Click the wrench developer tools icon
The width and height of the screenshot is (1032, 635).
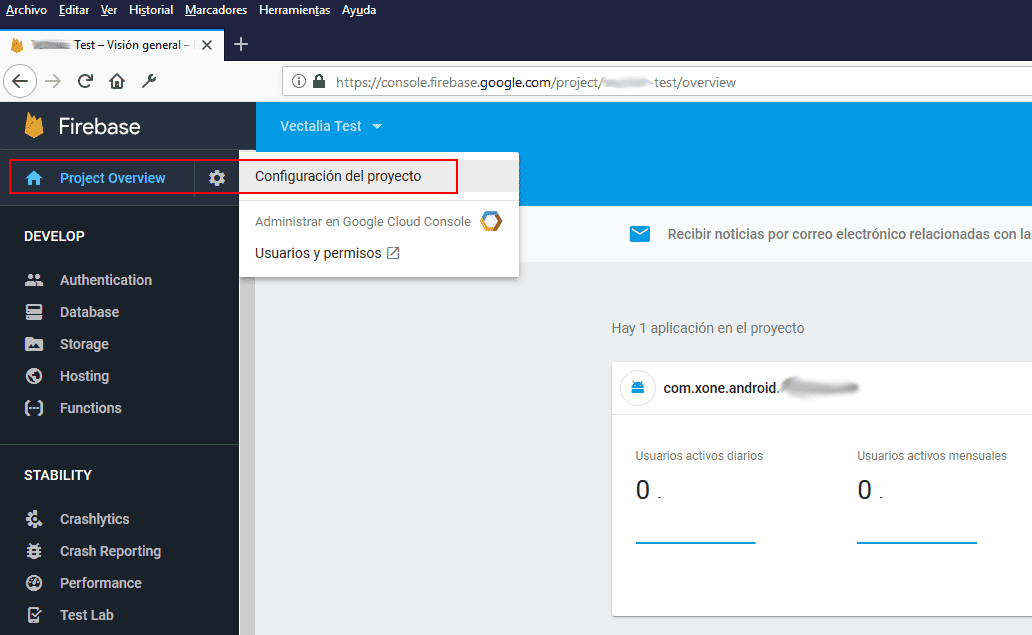tap(149, 81)
